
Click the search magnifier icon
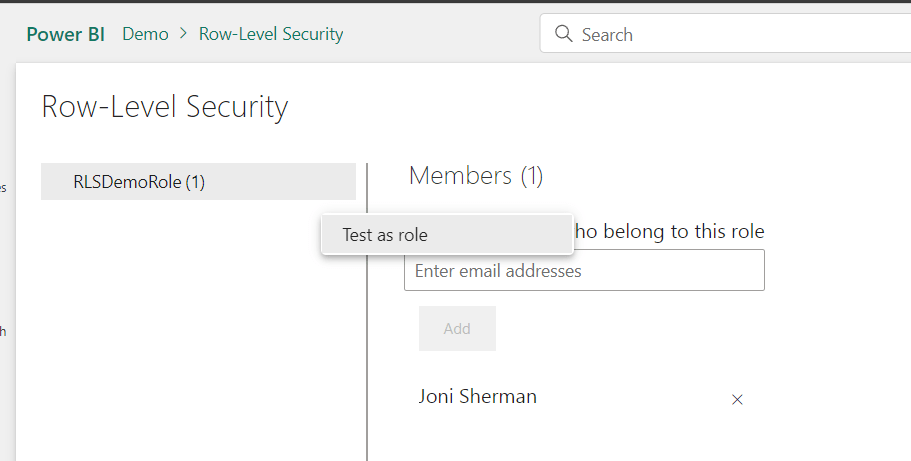click(x=563, y=34)
